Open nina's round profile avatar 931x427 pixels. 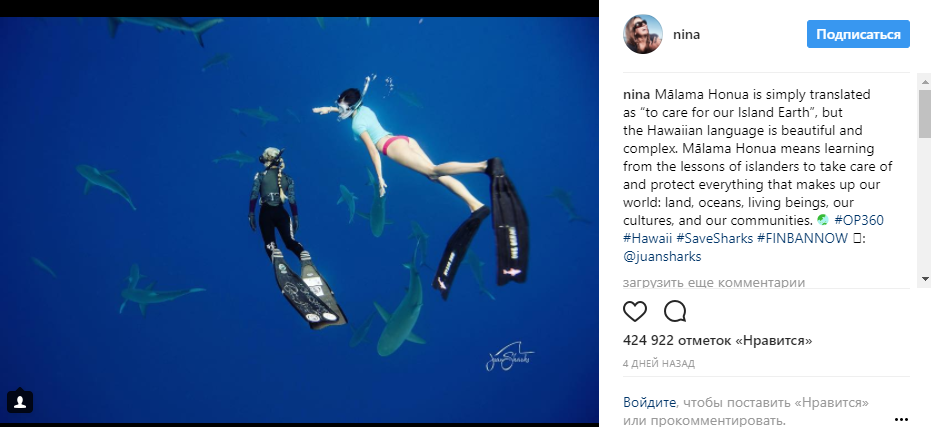pos(642,34)
